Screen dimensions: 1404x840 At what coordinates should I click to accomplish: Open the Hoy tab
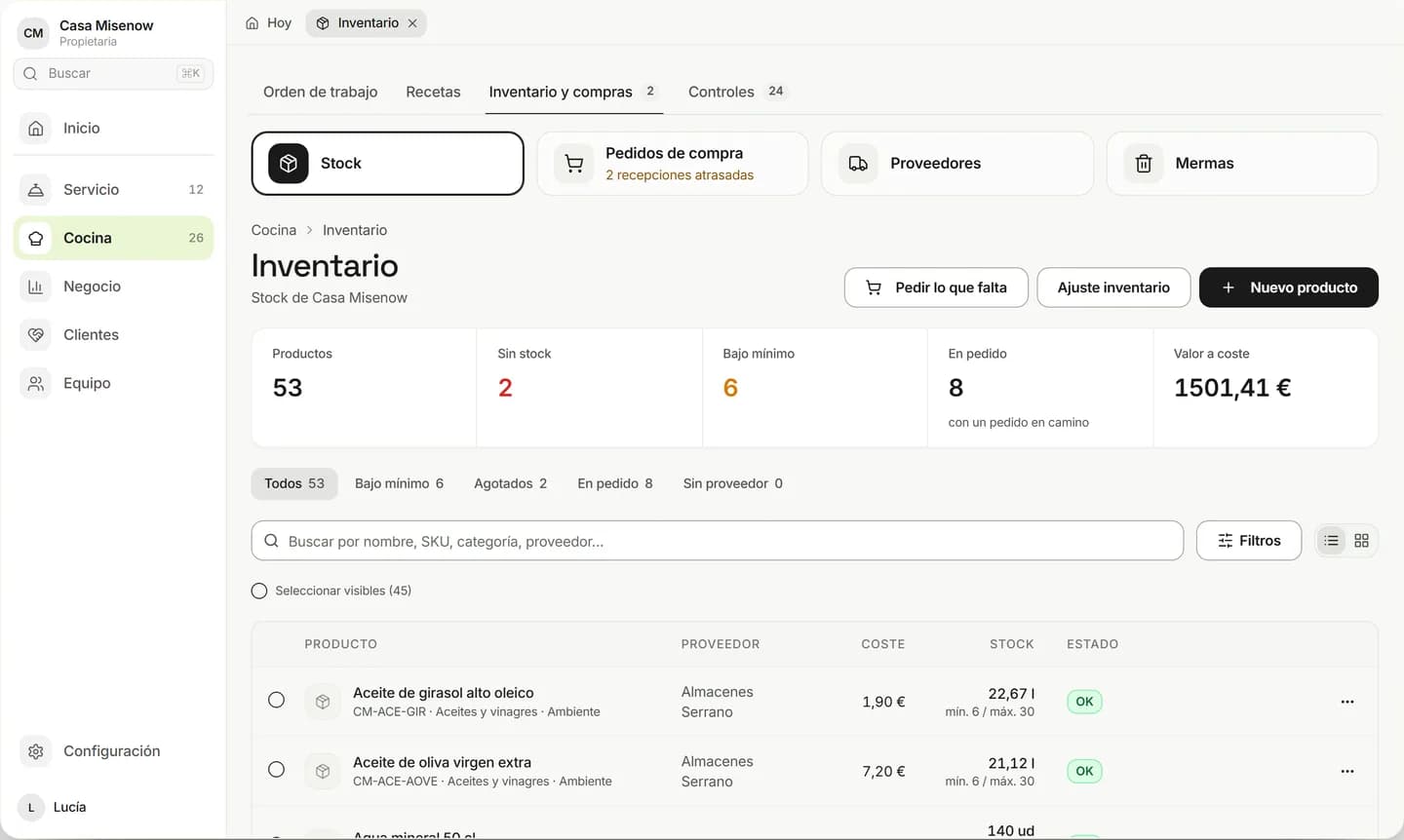click(x=269, y=23)
